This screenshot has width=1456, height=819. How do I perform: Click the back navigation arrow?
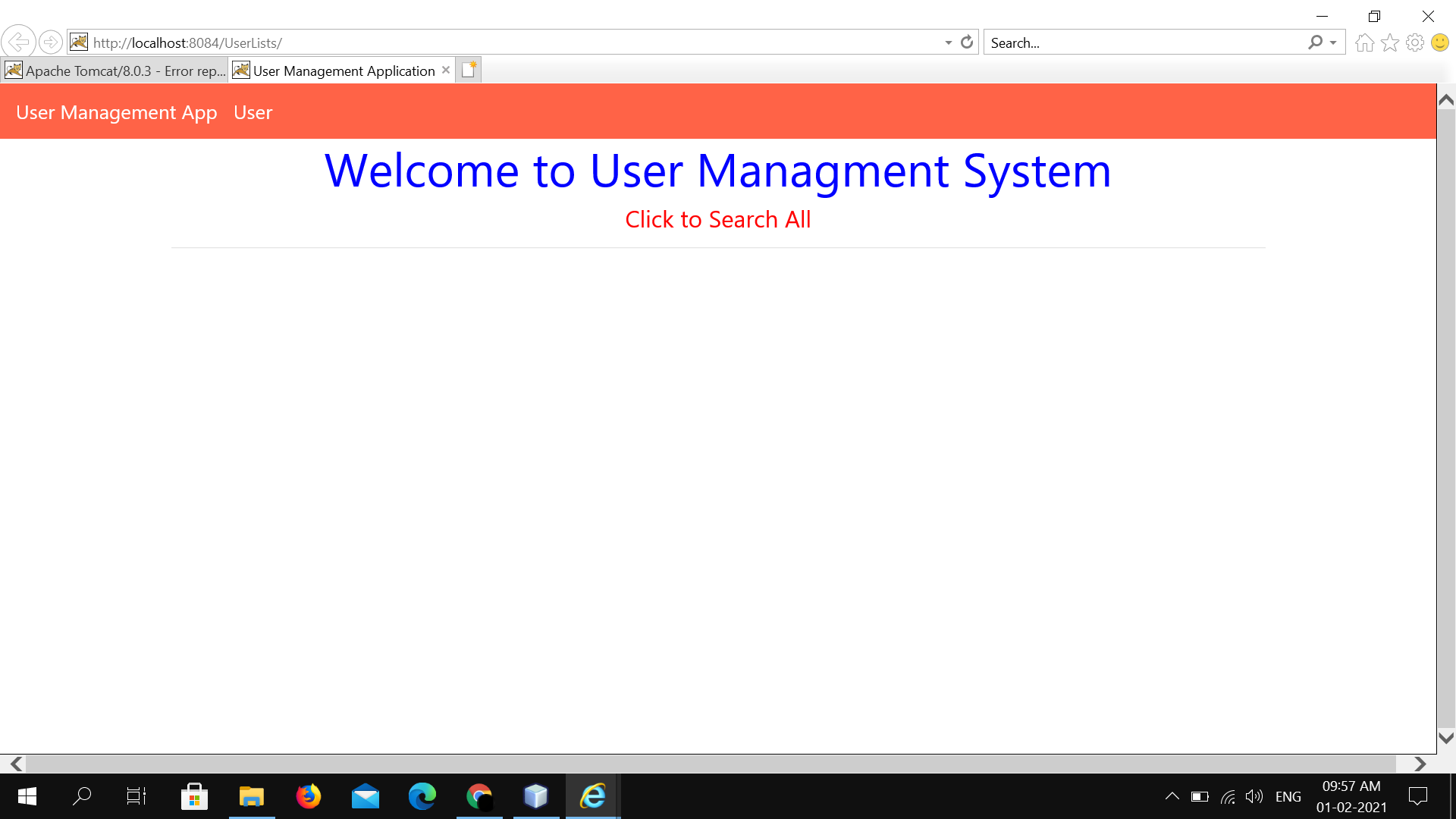click(x=18, y=42)
